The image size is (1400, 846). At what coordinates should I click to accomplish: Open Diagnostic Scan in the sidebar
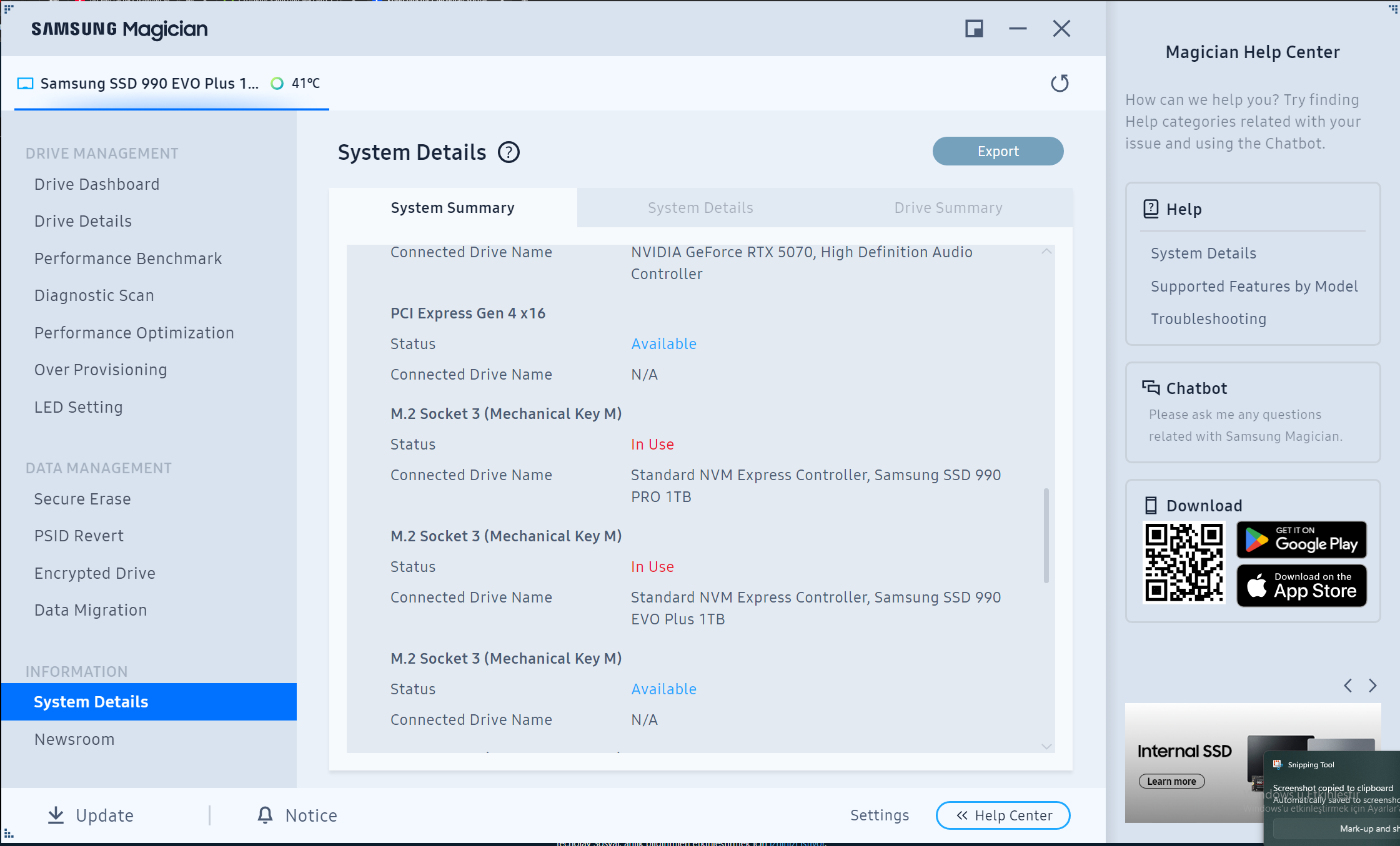tap(94, 295)
